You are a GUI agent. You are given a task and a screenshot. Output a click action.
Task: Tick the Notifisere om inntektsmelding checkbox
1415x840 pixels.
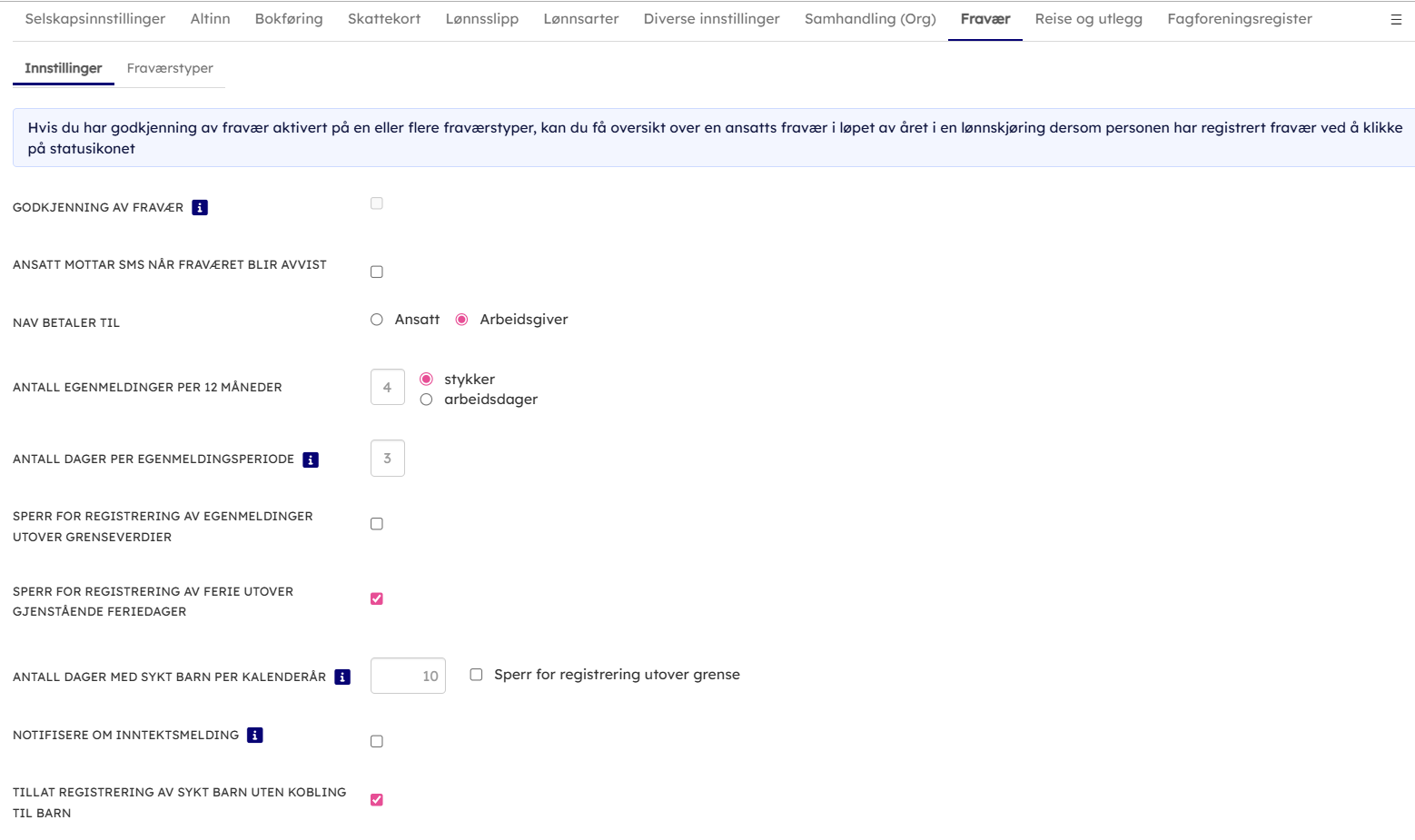pyautogui.click(x=377, y=741)
